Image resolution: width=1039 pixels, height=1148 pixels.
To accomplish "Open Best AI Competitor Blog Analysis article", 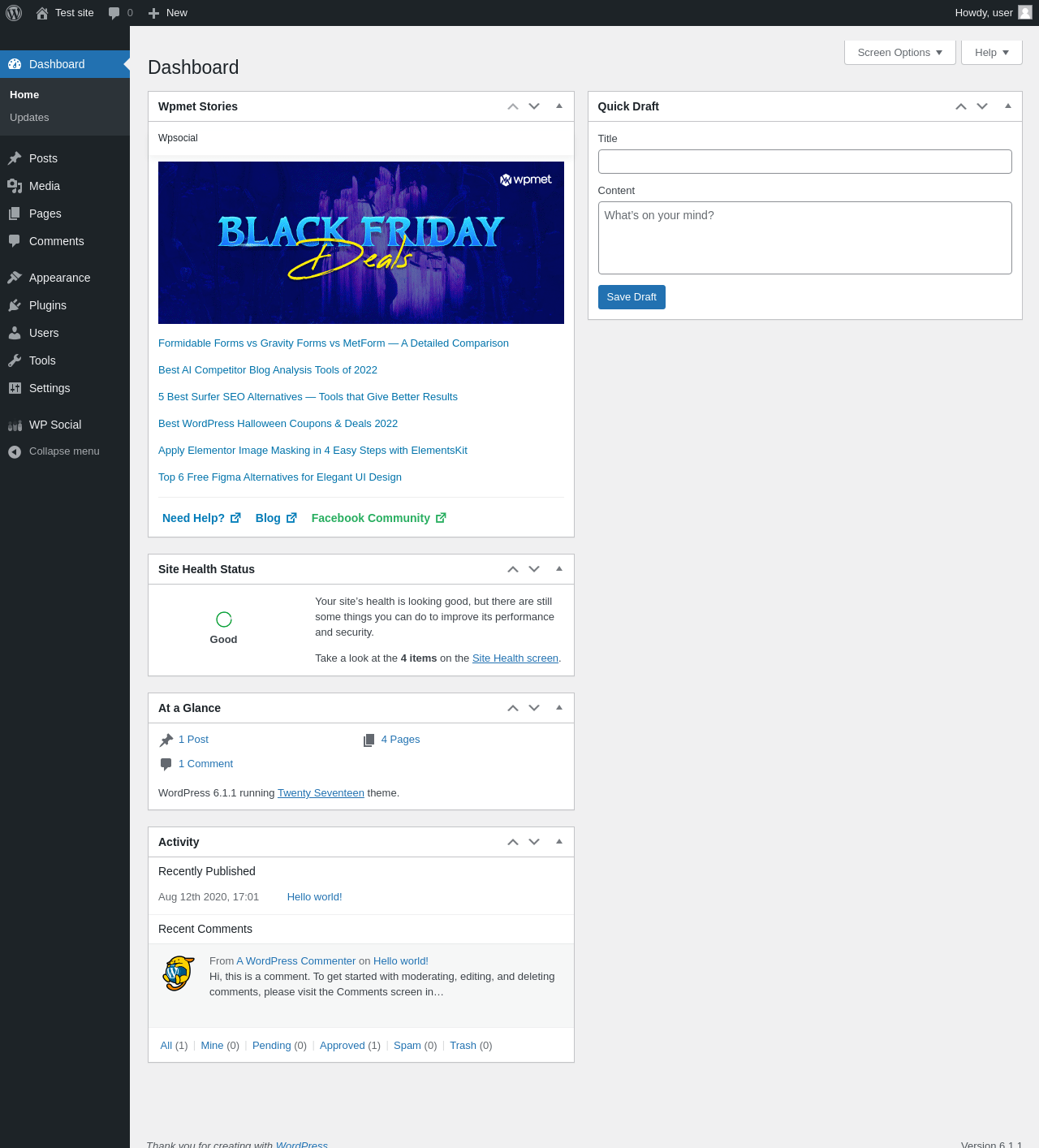I will 268,370.
